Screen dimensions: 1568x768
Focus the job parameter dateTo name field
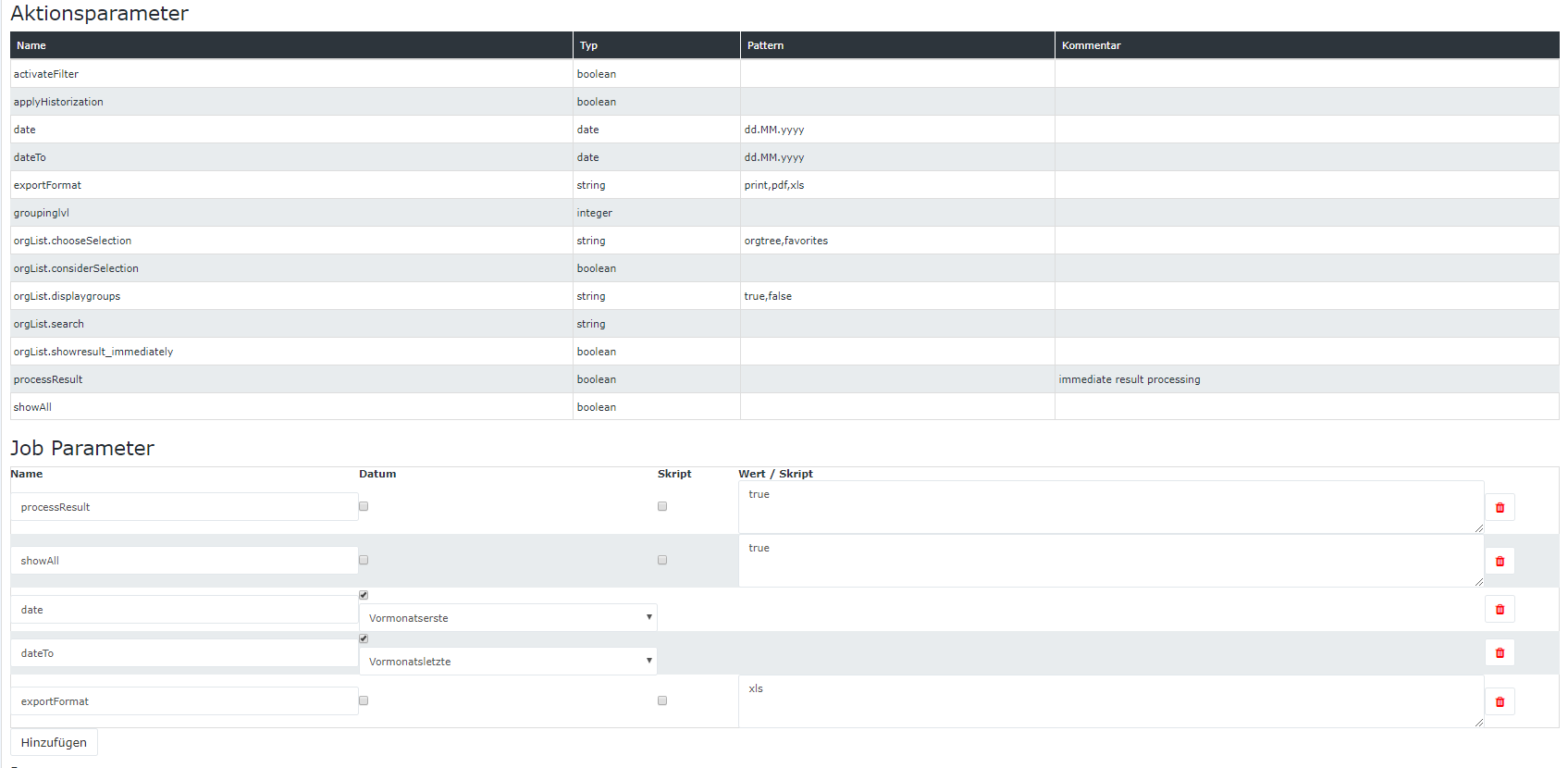(x=184, y=653)
